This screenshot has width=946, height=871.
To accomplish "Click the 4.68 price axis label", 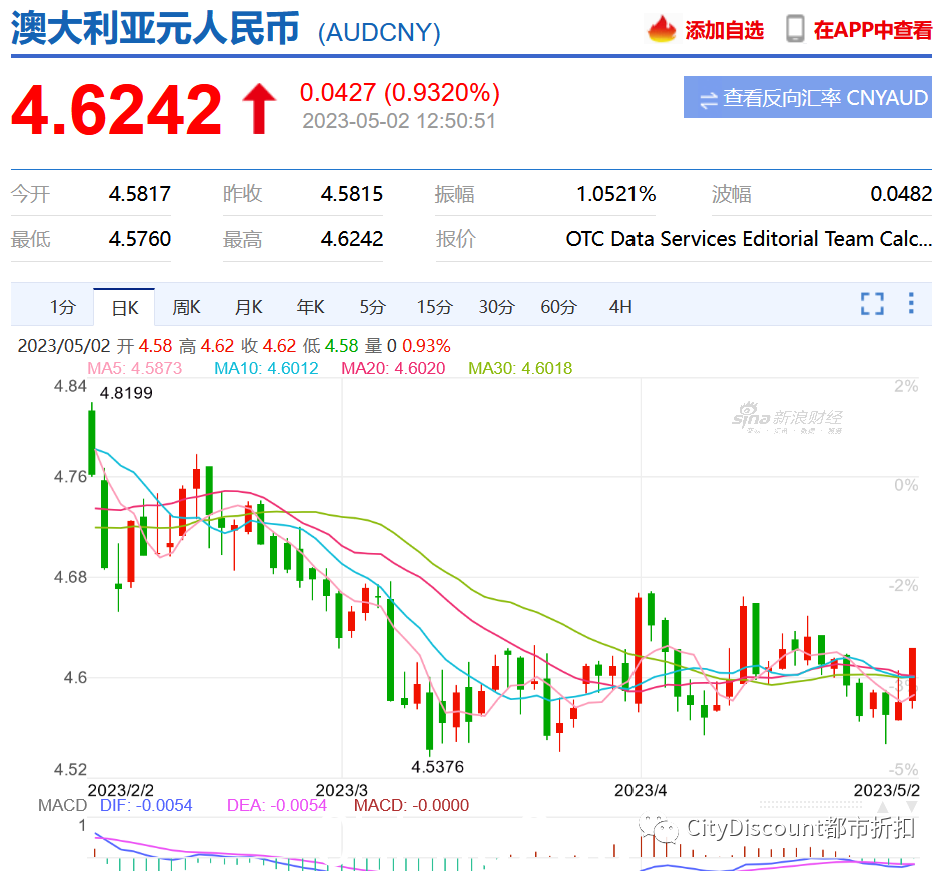I will point(71,578).
